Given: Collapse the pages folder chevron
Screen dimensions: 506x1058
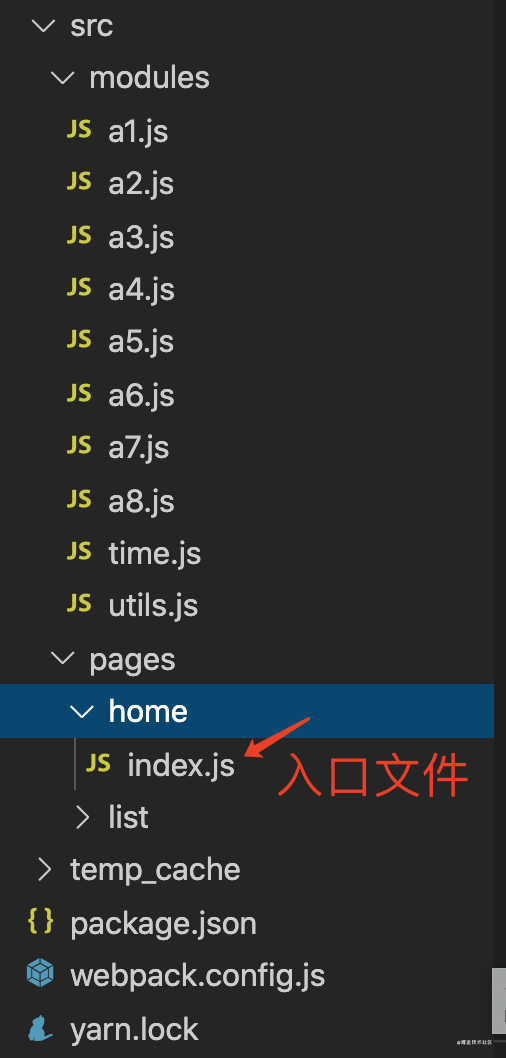Looking at the screenshot, I should click(x=63, y=659).
